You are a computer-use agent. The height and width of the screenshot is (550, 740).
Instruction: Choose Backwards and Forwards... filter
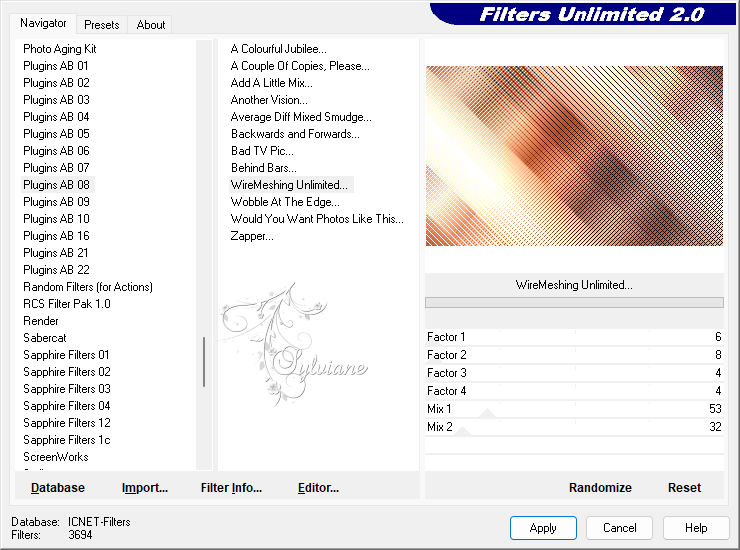pos(295,134)
